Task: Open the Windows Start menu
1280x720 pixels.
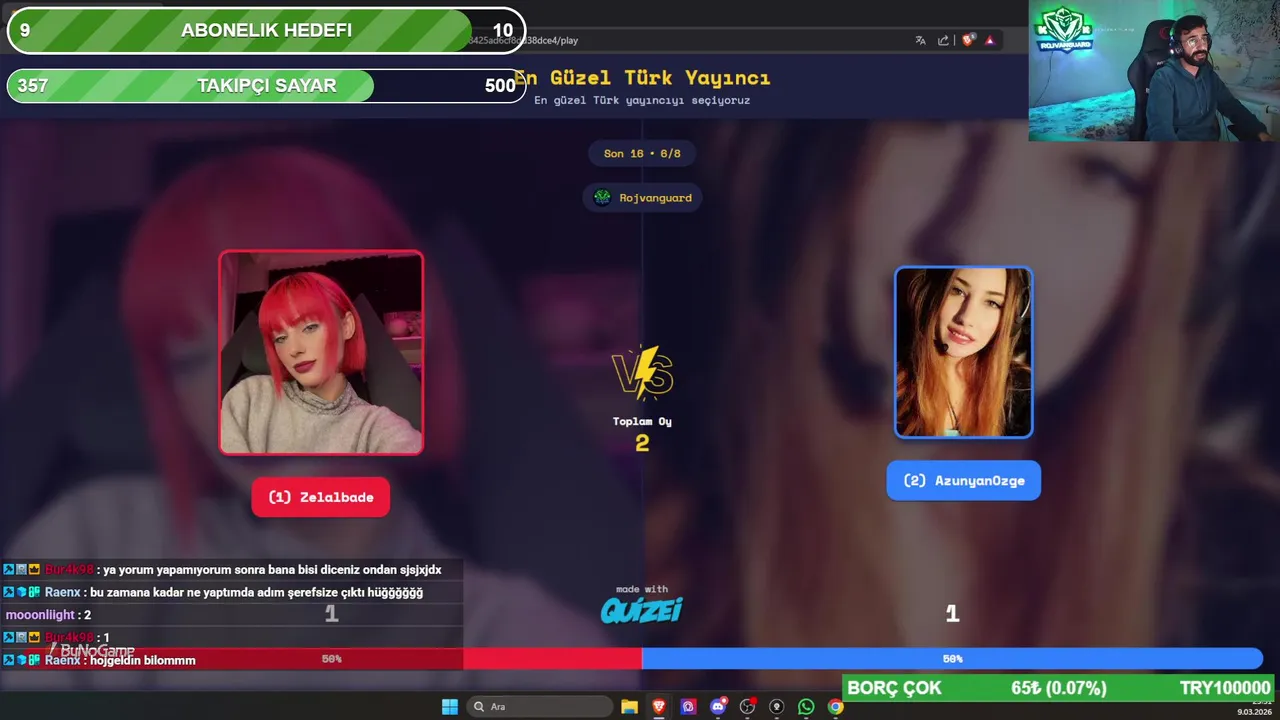Action: point(450,707)
